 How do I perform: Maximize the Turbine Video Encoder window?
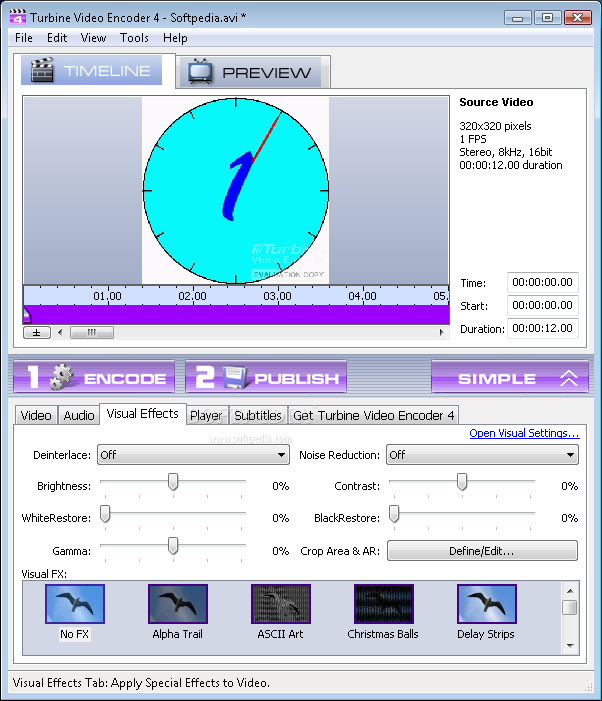pyautogui.click(x=547, y=17)
